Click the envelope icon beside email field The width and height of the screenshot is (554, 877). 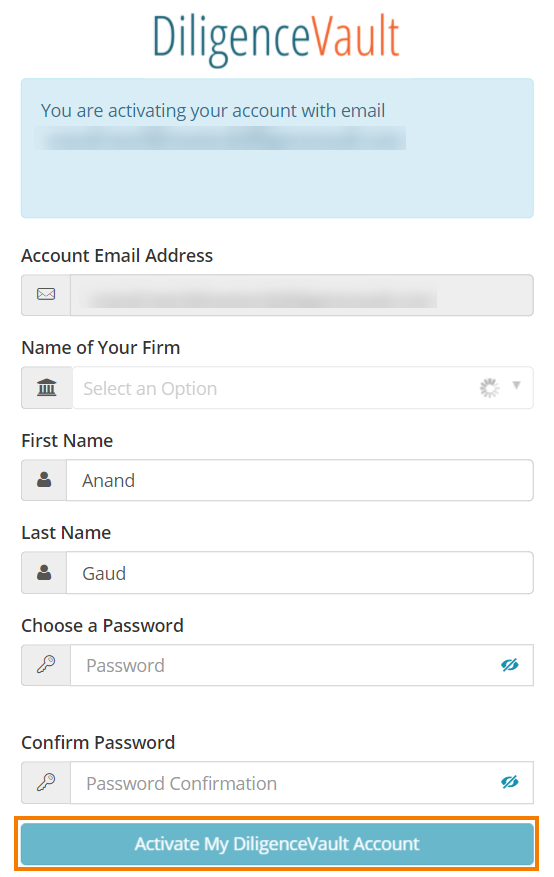46,294
